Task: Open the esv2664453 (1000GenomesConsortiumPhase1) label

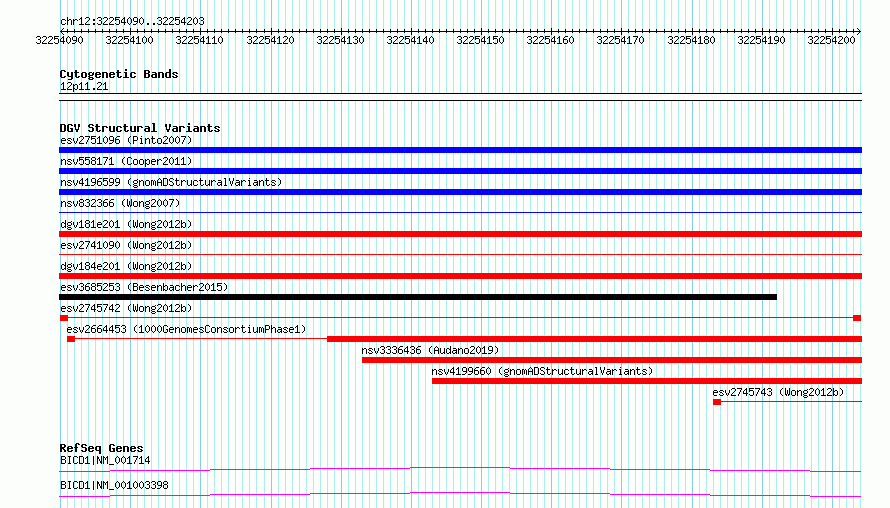Action: point(186,329)
